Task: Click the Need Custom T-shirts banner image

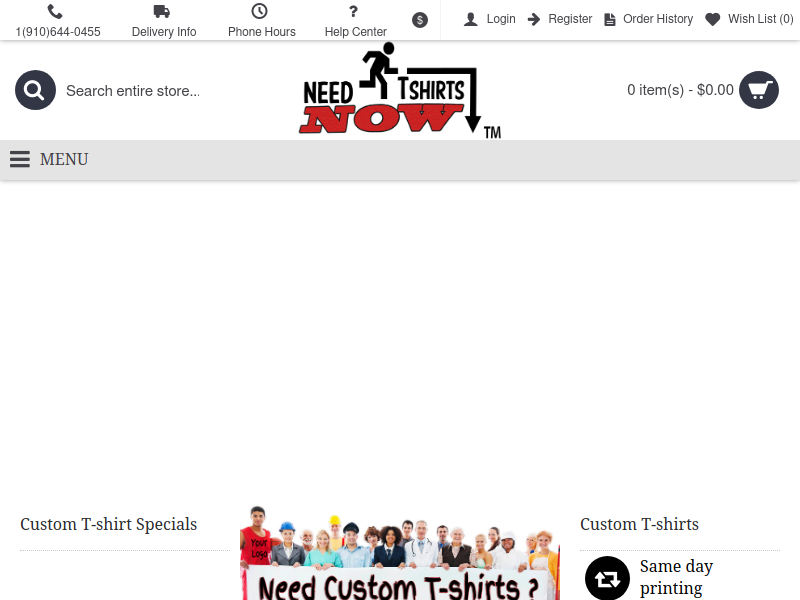Action: (400, 553)
